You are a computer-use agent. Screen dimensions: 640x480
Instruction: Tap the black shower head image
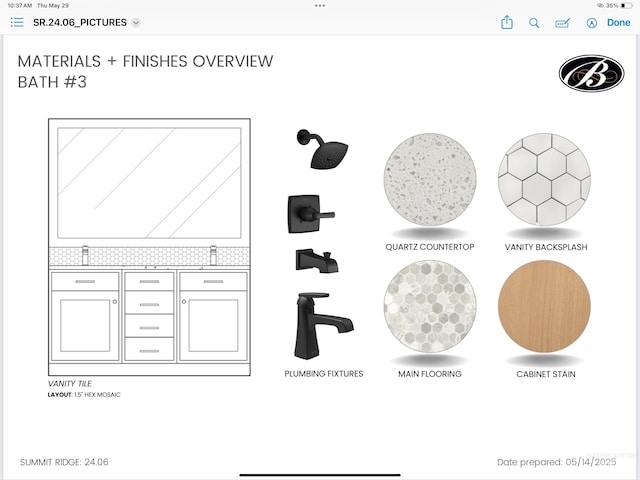click(x=322, y=149)
